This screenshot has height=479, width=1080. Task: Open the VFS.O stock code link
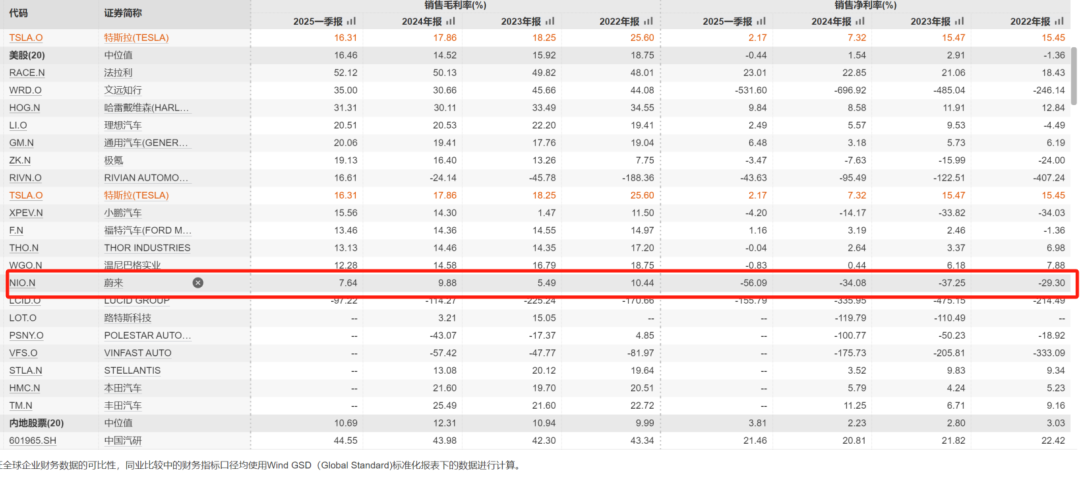23,353
